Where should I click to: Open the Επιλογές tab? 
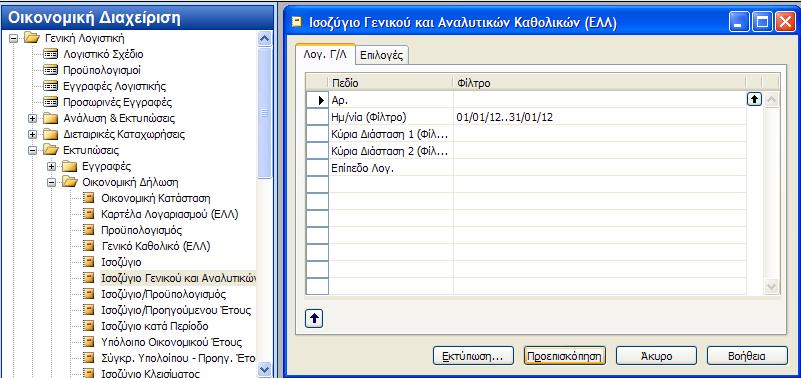[382, 56]
